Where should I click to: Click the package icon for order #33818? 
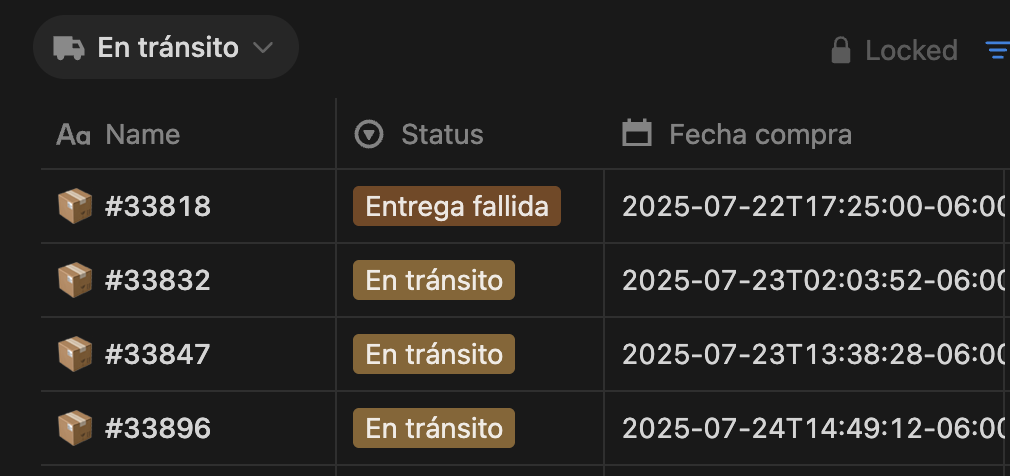(75, 207)
